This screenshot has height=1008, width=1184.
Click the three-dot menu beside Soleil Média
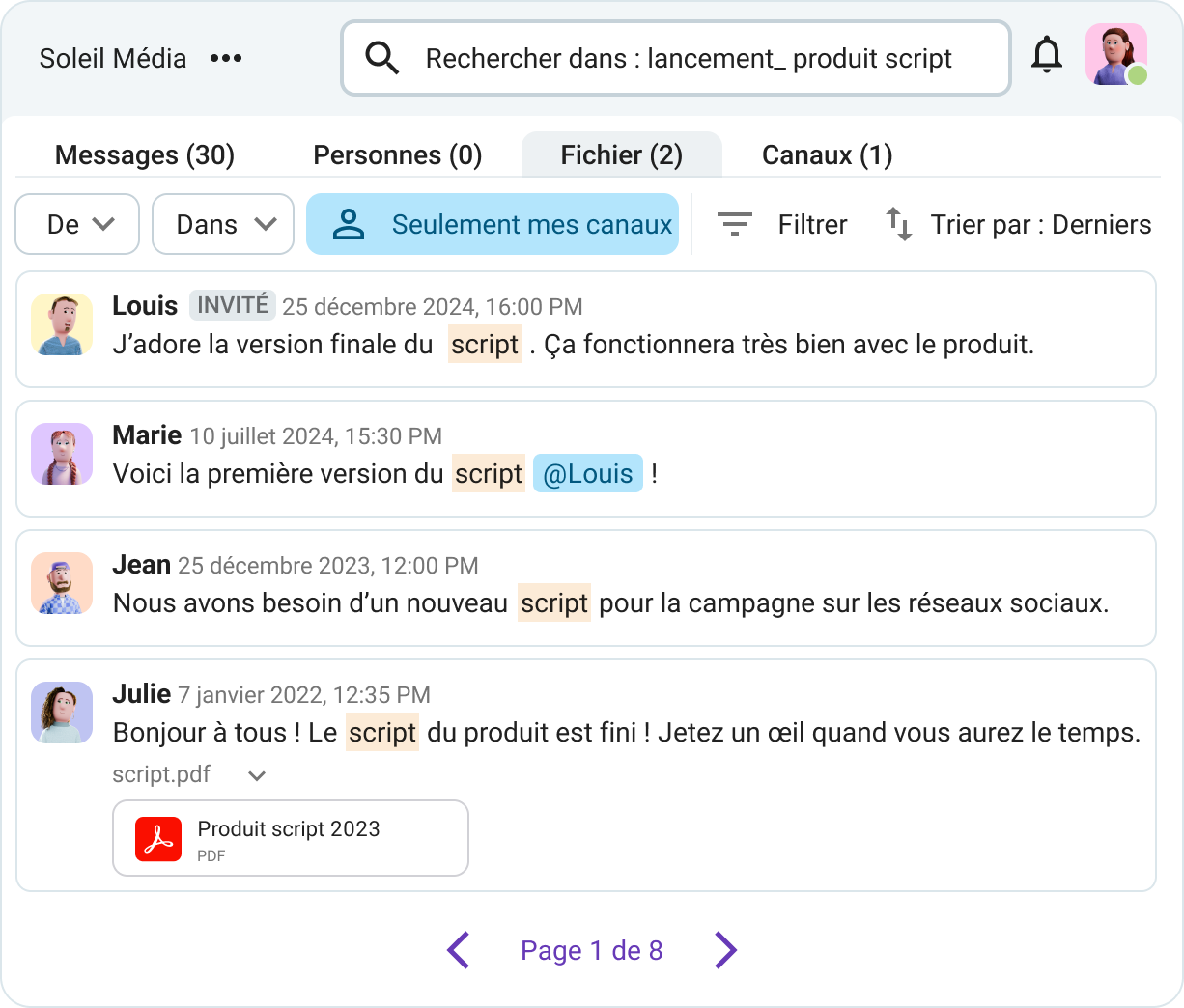tap(225, 58)
